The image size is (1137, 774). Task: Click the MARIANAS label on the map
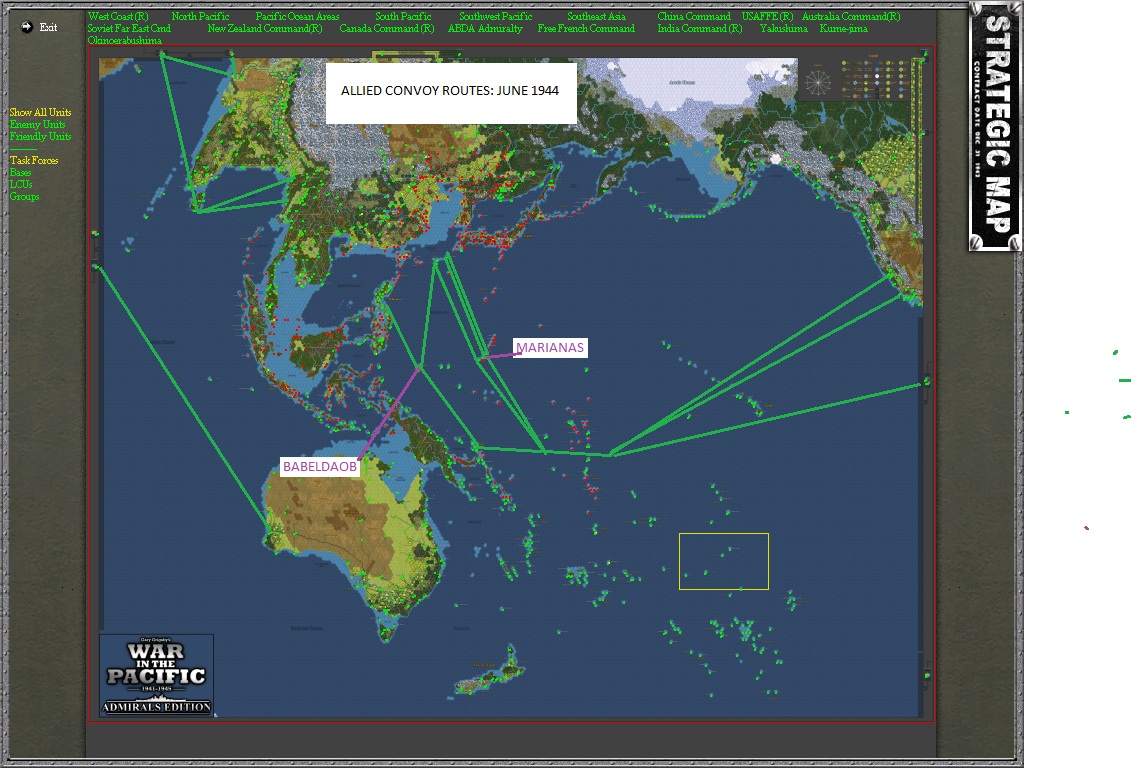pos(550,347)
